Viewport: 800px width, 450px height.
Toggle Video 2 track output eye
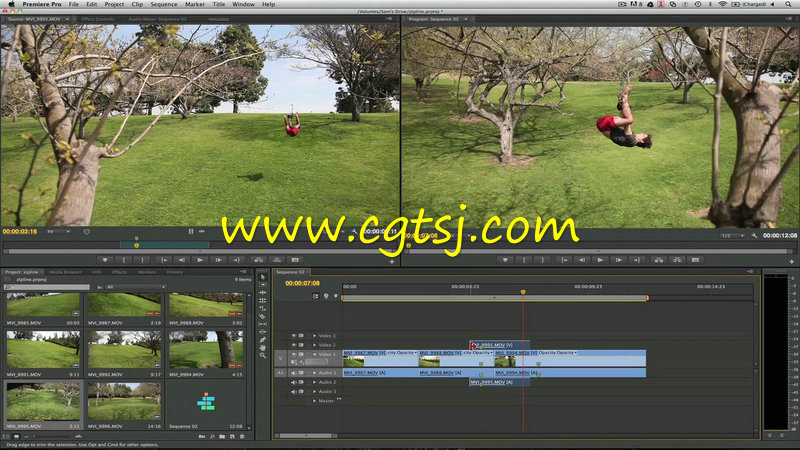[293, 345]
